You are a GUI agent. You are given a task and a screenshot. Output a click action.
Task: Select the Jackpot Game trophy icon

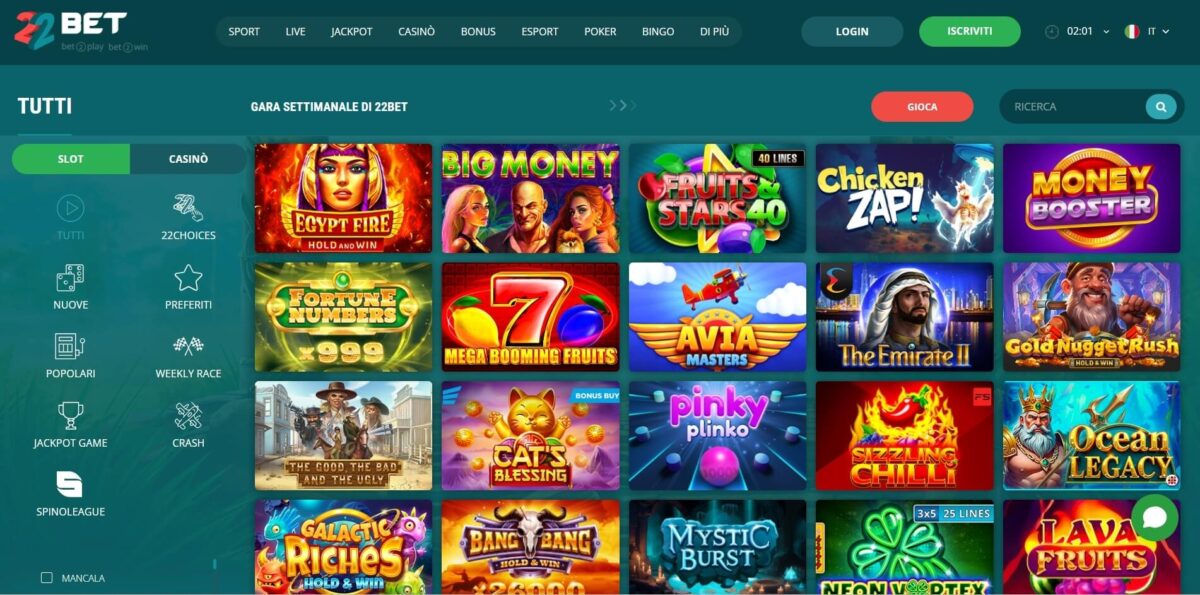[x=70, y=415]
